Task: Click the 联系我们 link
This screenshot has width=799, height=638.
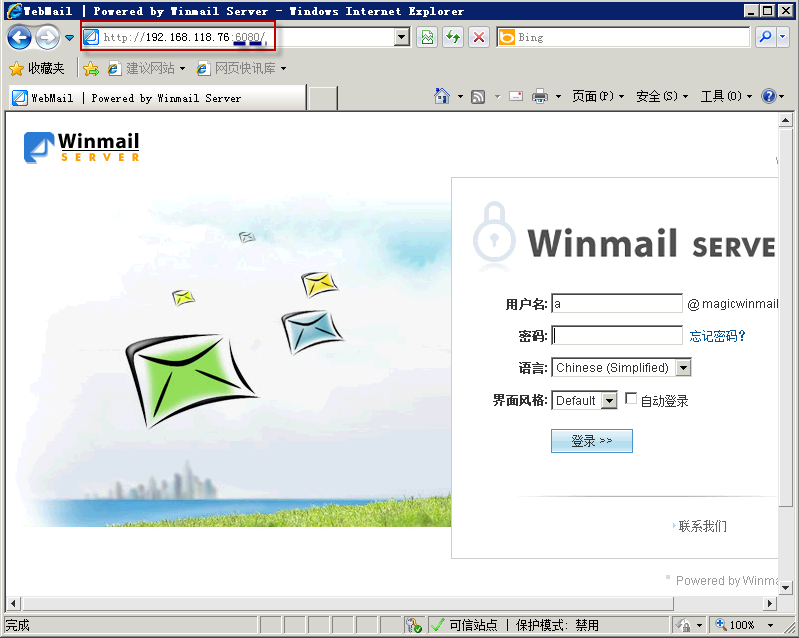Action: 702,526
